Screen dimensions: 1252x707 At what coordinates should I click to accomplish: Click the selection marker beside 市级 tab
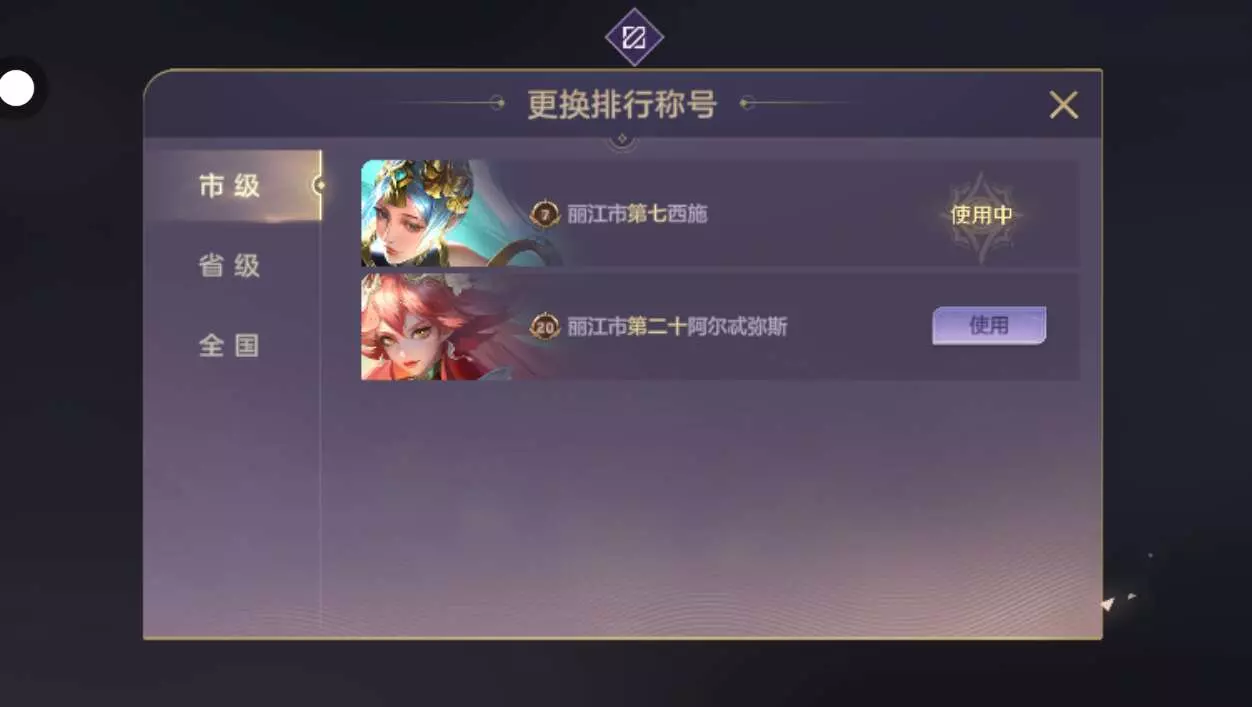click(x=318, y=185)
